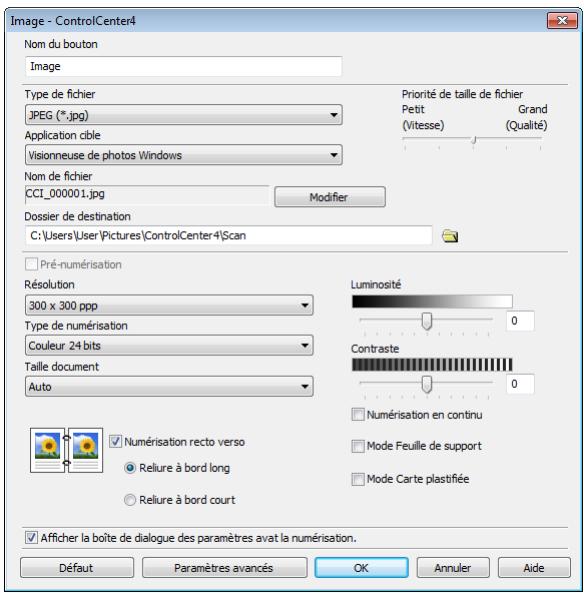The image size is (584, 596).
Task: Browse destination folder with the folder icon
Action: click(x=450, y=236)
